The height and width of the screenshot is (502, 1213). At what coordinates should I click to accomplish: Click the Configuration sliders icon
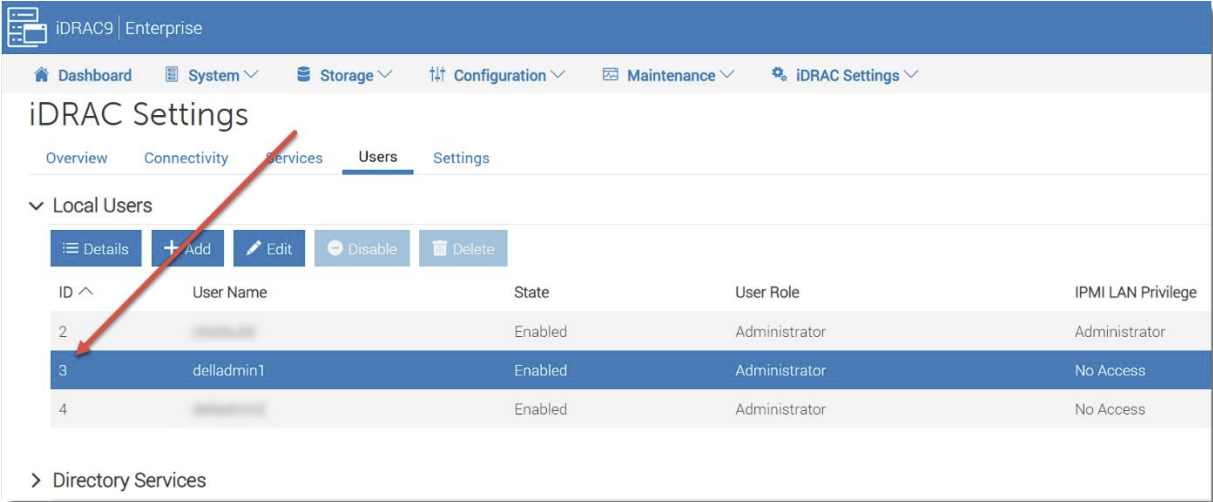[x=437, y=75]
